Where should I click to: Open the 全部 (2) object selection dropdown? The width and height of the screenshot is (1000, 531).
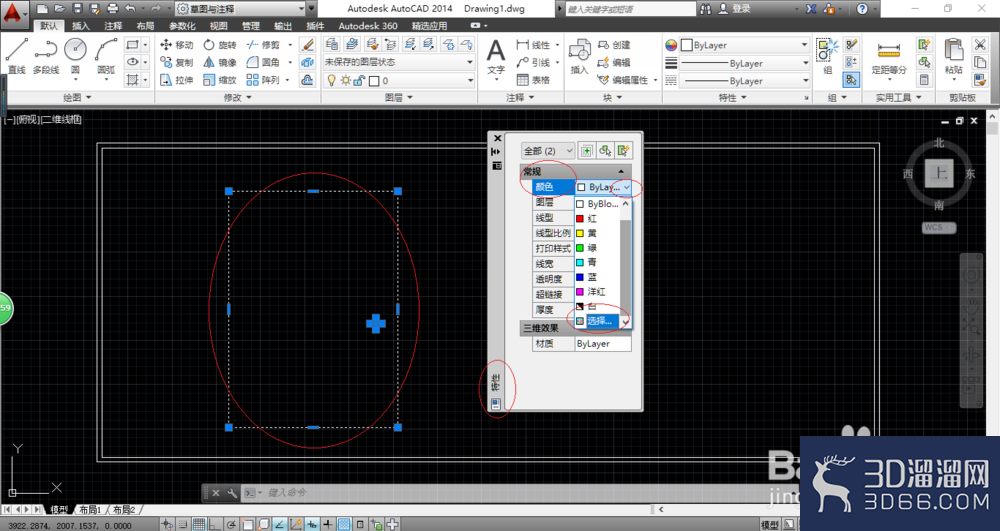548,150
